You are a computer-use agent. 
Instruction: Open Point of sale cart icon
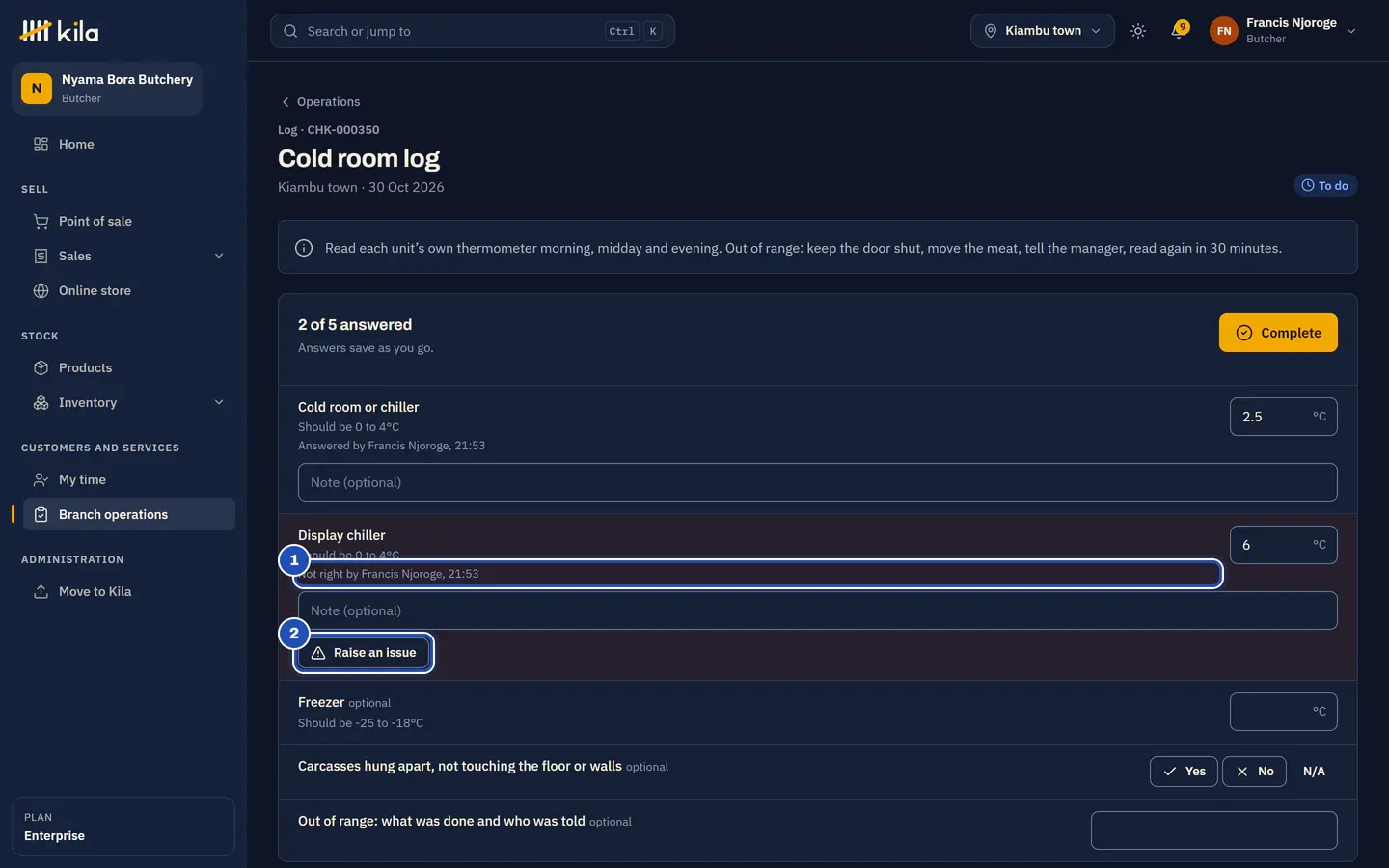(x=41, y=221)
